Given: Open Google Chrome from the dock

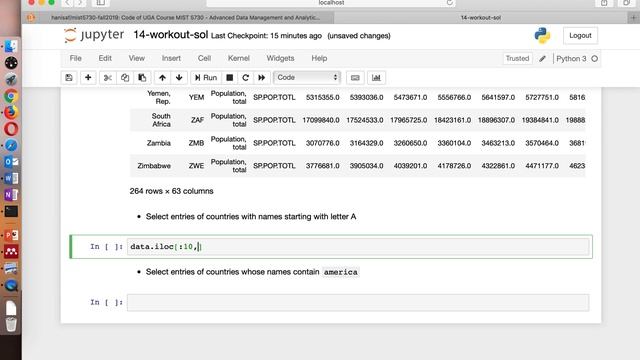Looking at the screenshot, I should [x=11, y=96].
